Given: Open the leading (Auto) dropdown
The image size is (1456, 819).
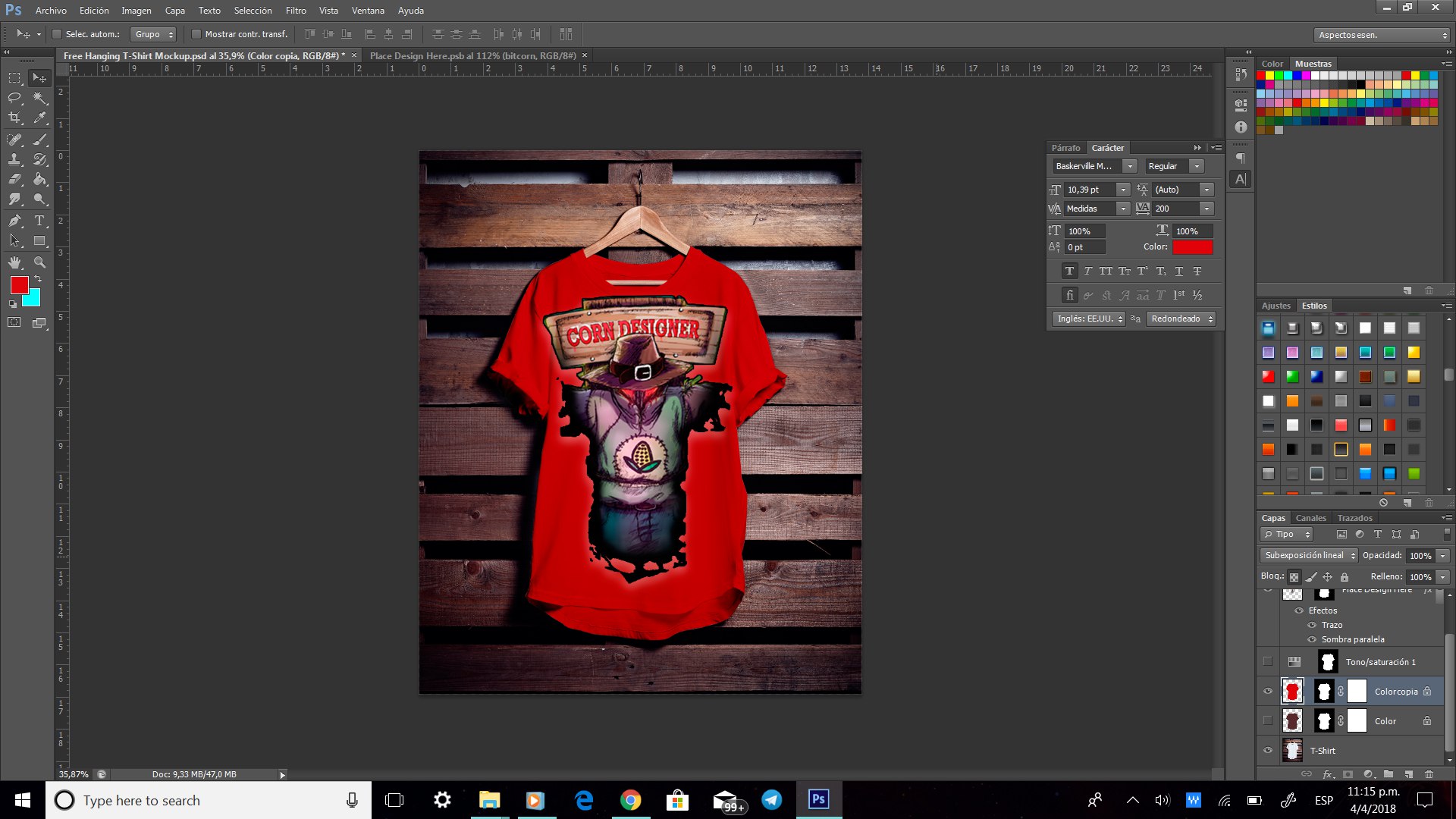Looking at the screenshot, I should 1207,190.
